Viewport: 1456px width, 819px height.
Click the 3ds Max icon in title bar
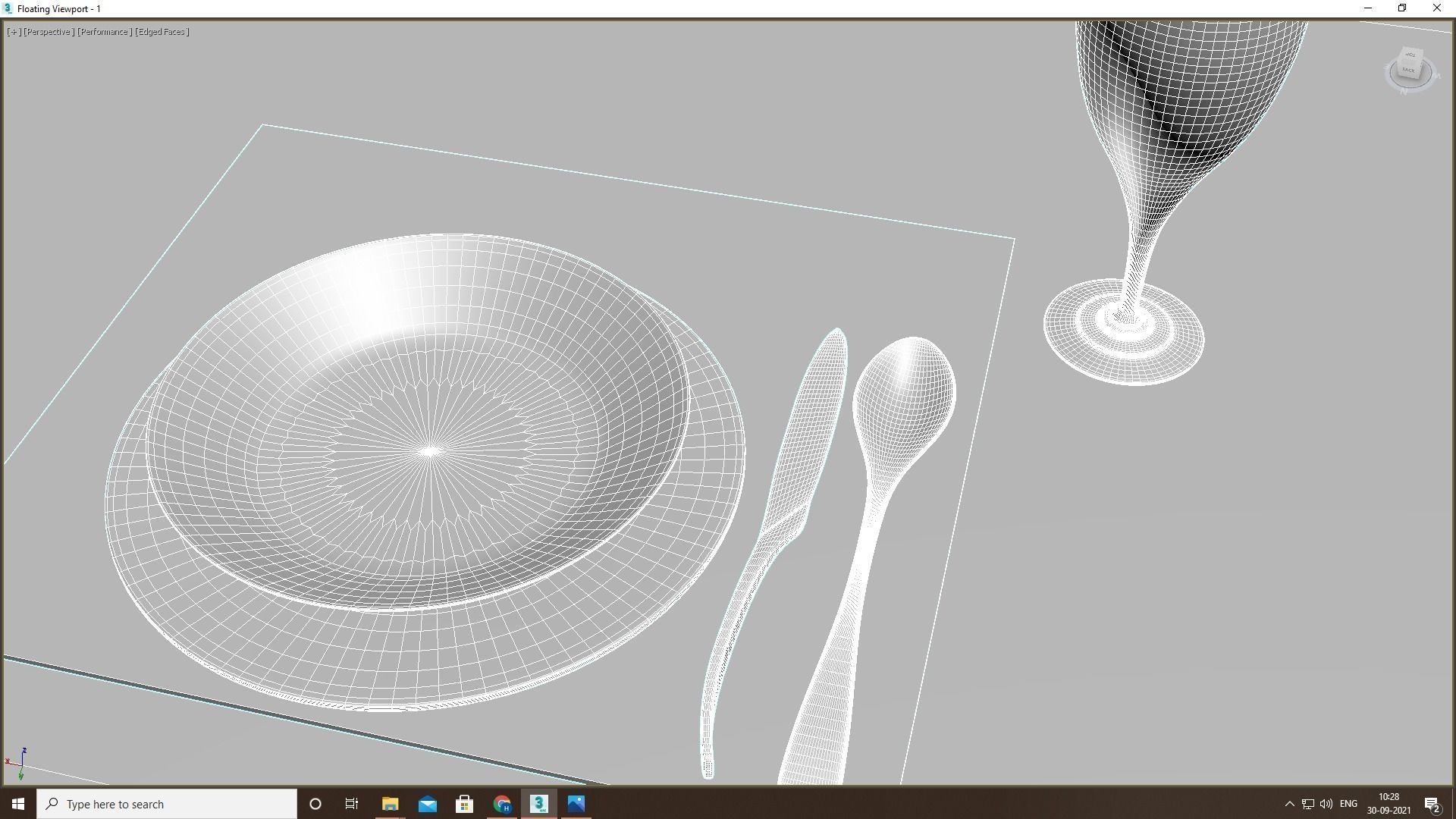[8, 8]
